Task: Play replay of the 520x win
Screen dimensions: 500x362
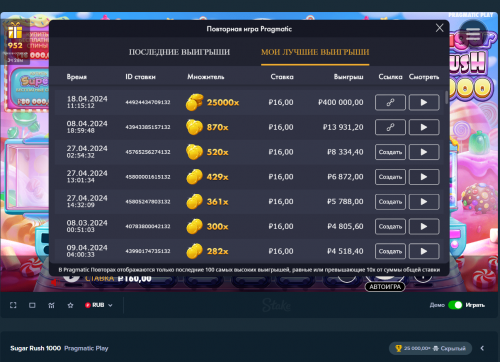Action: (424, 152)
